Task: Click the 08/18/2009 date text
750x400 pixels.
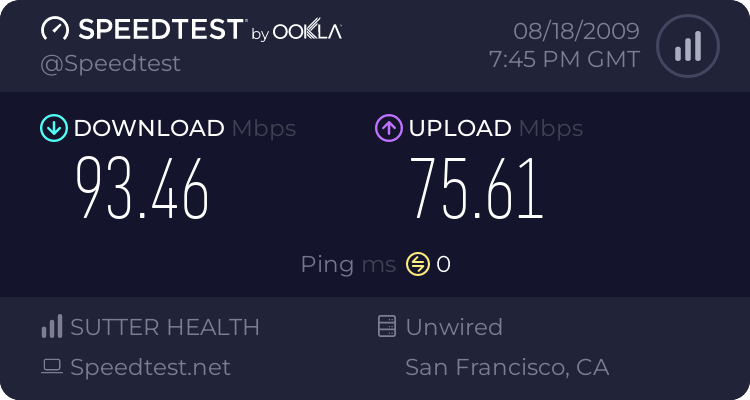Action: click(x=576, y=32)
